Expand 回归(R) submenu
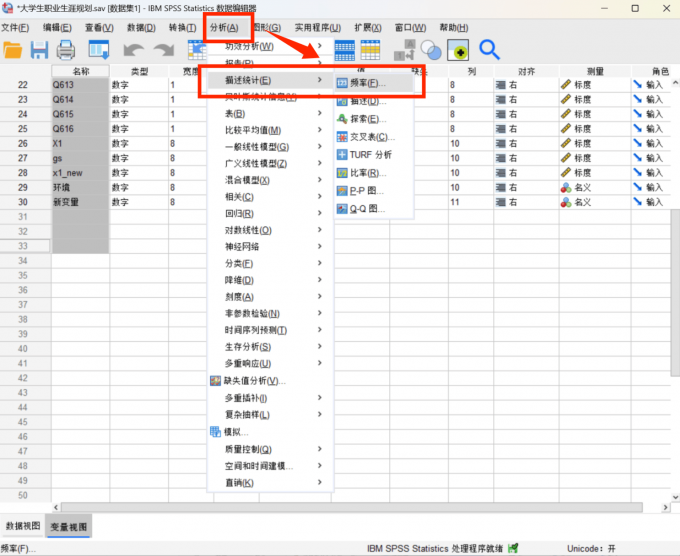 (x=271, y=213)
